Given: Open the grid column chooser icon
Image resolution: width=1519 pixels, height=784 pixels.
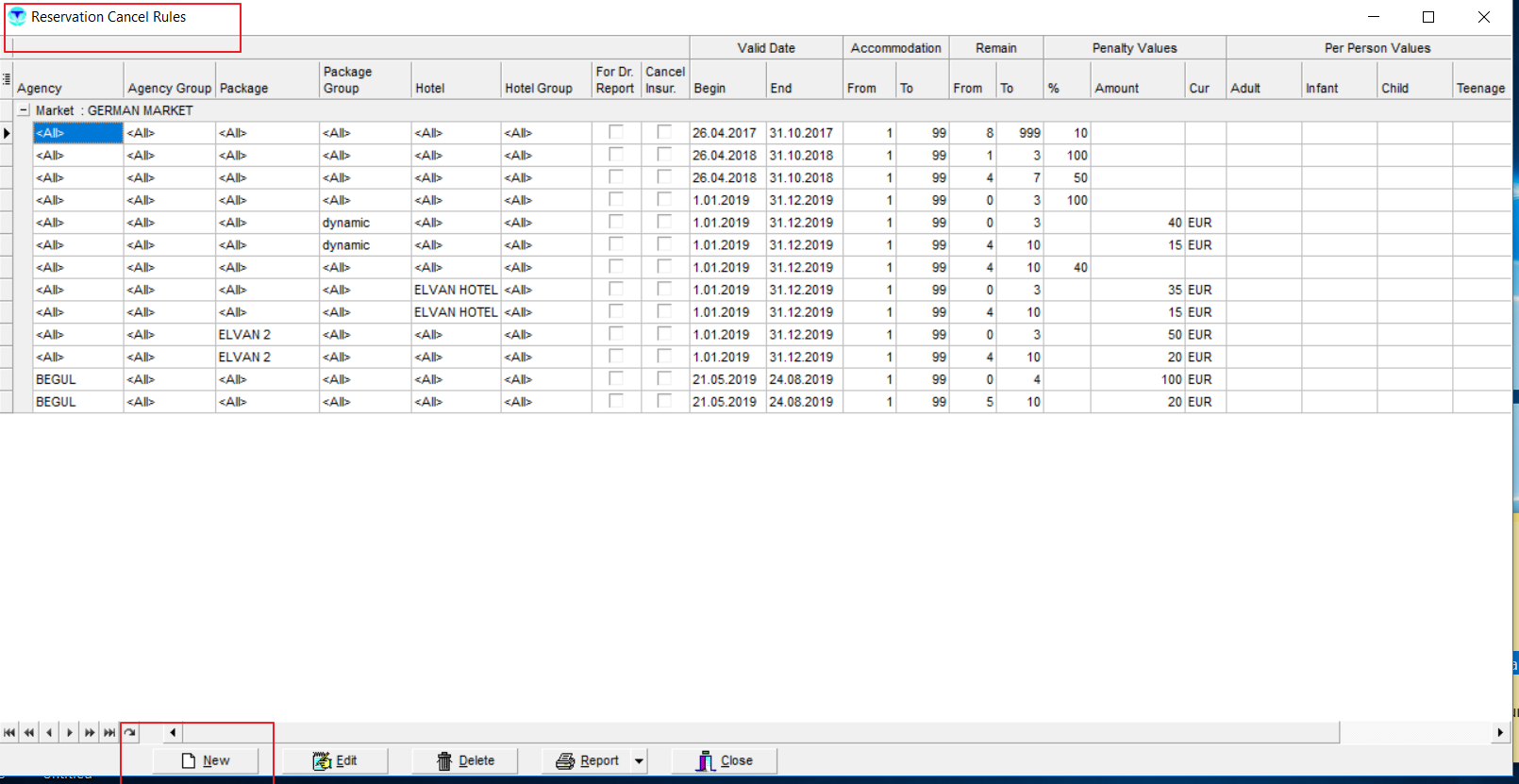Looking at the screenshot, I should tap(7, 79).
